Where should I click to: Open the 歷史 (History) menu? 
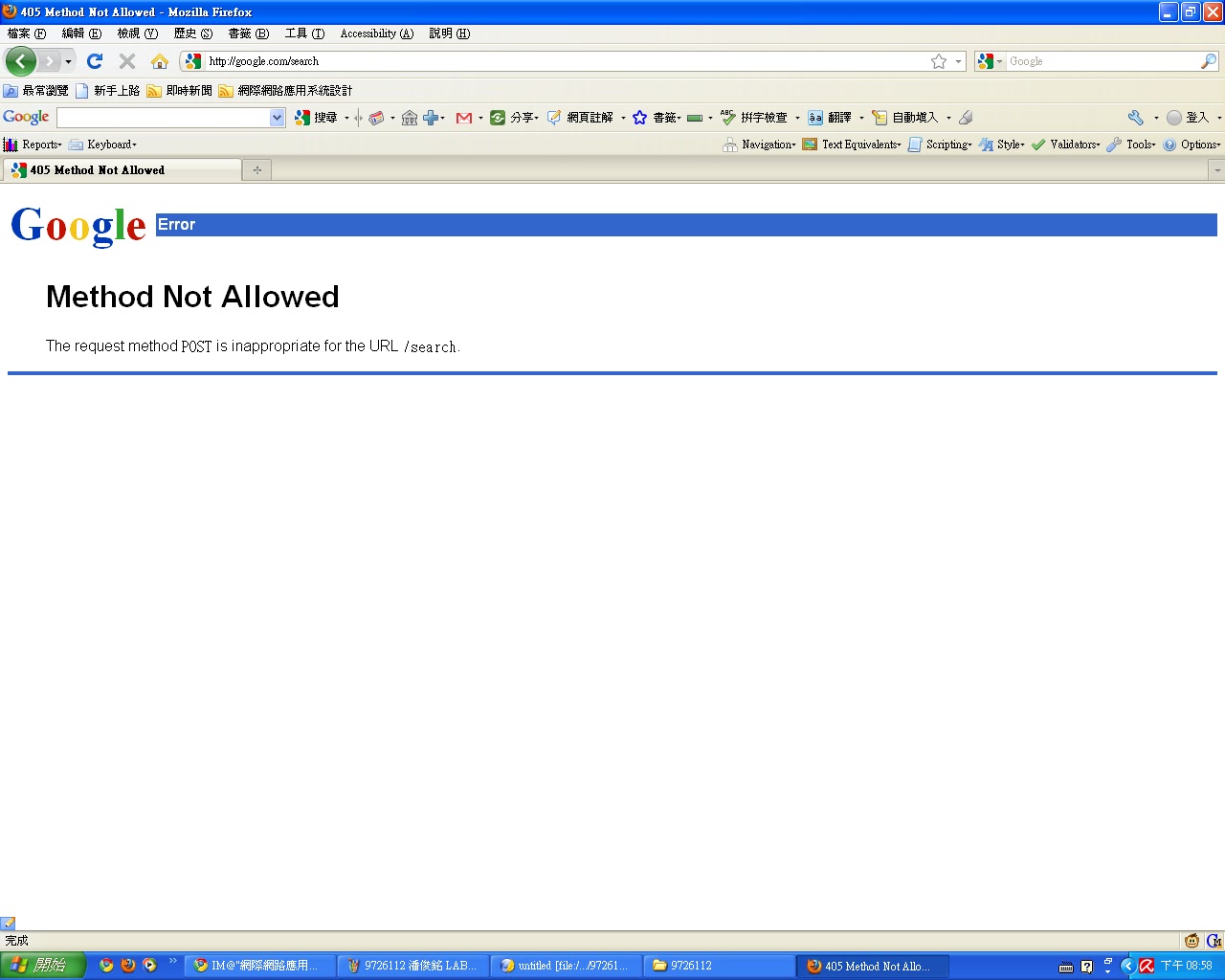coord(193,33)
